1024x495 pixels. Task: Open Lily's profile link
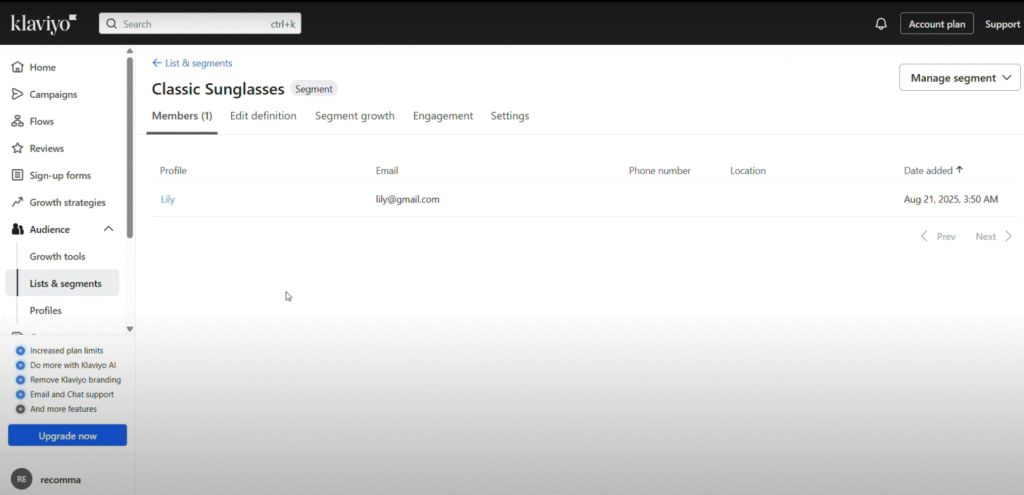(168, 200)
